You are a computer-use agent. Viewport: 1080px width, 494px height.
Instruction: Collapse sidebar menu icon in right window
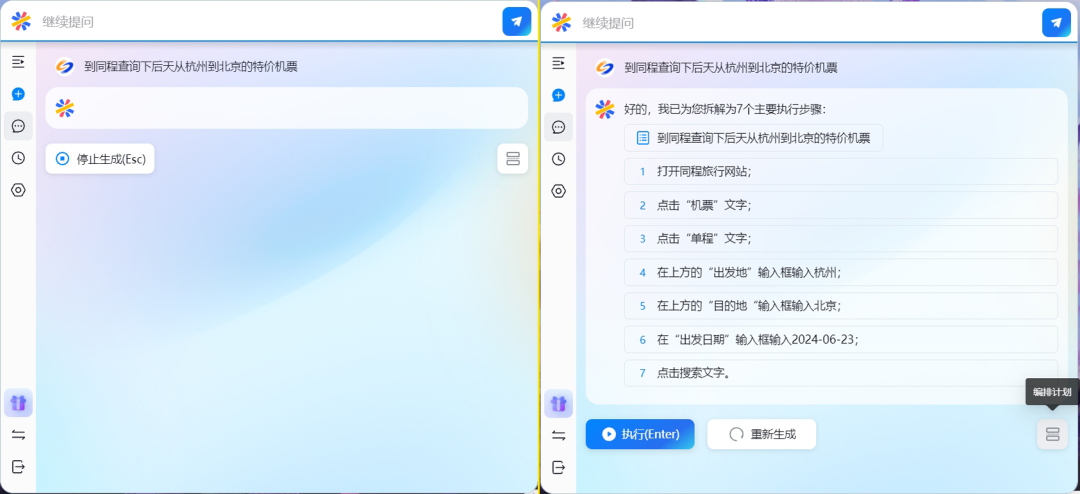pos(559,63)
